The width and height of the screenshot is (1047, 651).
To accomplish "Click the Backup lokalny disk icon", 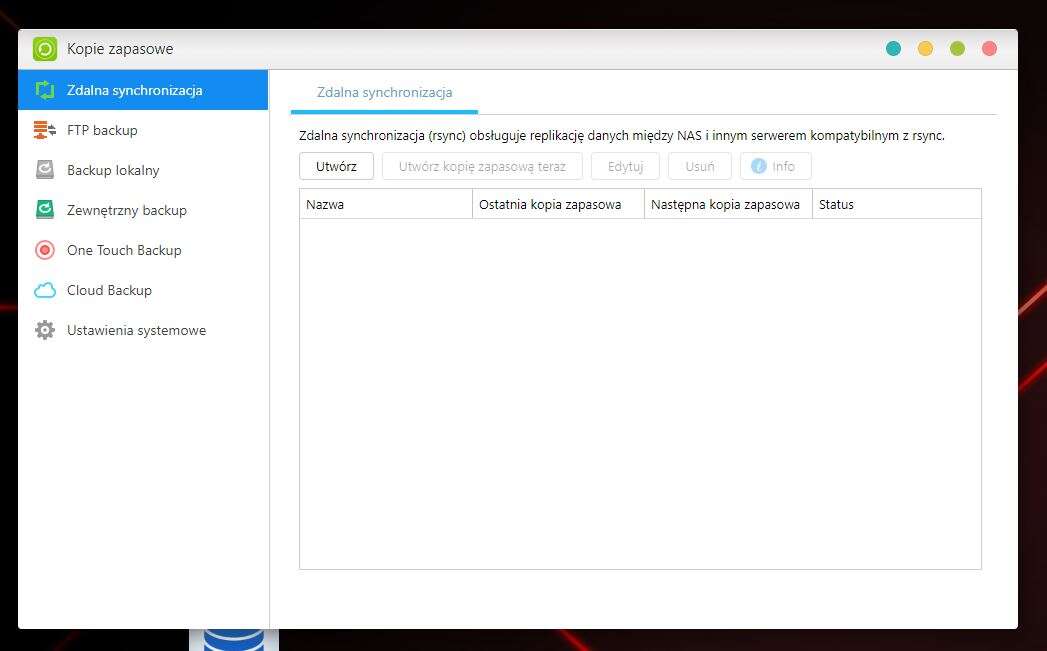I will click(45, 170).
